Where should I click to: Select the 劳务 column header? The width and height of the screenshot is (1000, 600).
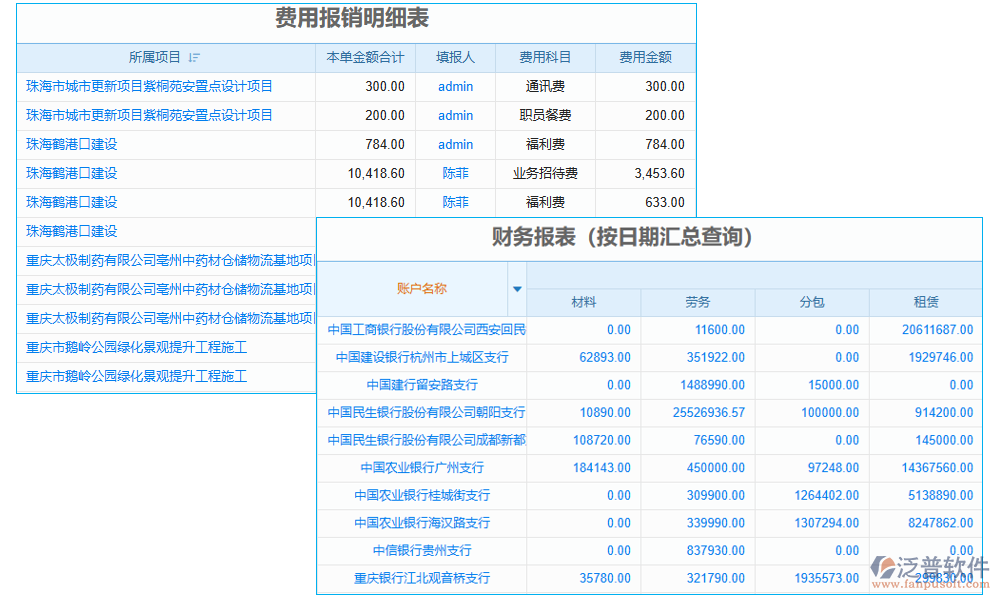click(698, 302)
